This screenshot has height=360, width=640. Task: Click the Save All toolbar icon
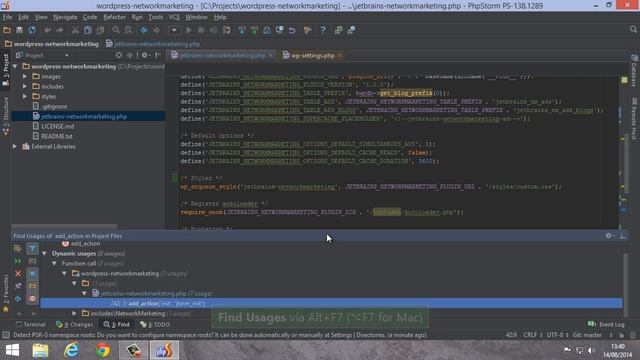tap(19, 30)
